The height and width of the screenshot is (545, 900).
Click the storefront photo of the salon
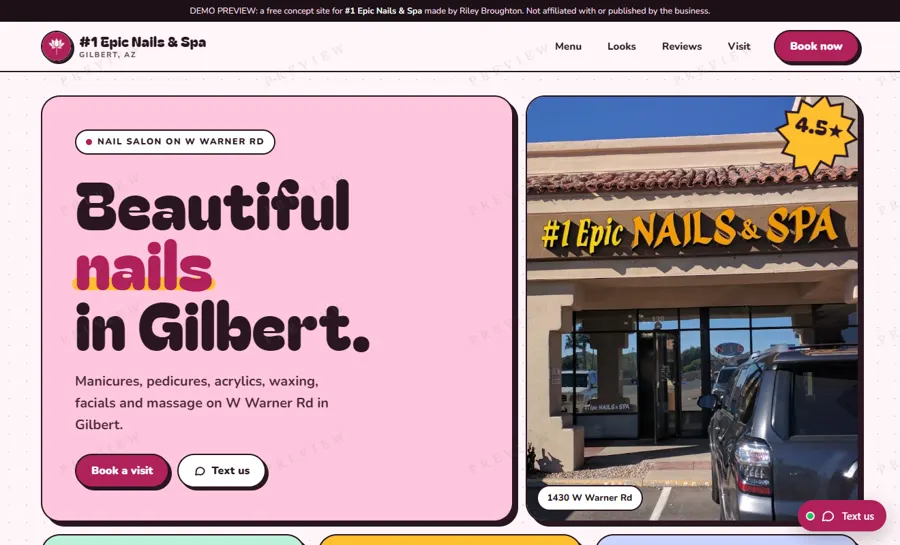tap(692, 309)
